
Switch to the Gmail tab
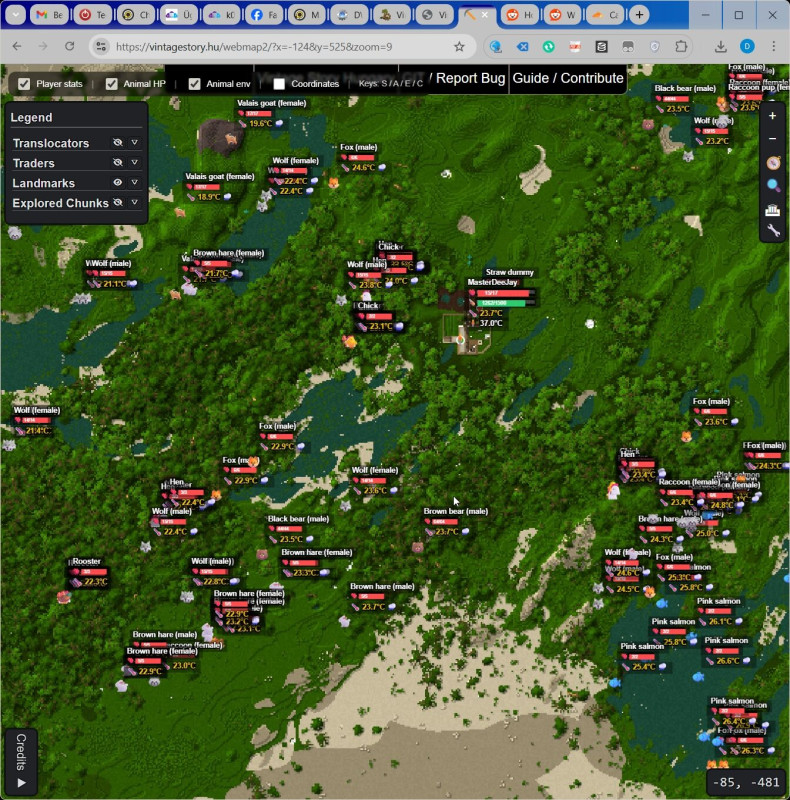click(49, 15)
